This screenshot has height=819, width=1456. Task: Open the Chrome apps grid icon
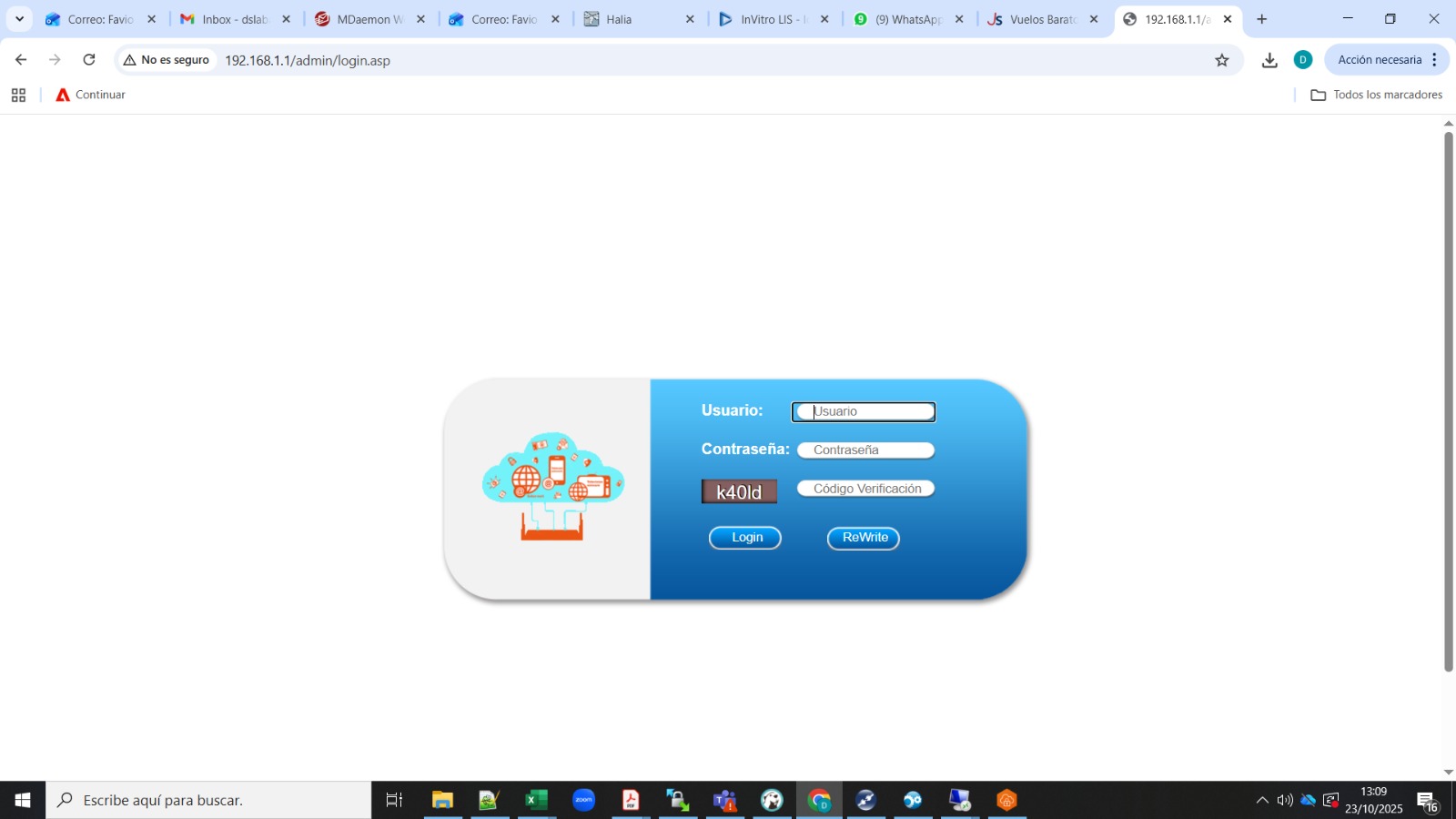[18, 95]
